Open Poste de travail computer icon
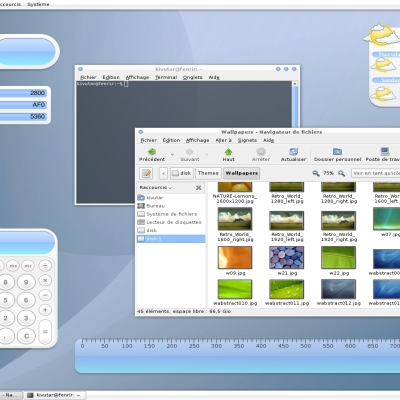400x400 pixels. point(385,152)
